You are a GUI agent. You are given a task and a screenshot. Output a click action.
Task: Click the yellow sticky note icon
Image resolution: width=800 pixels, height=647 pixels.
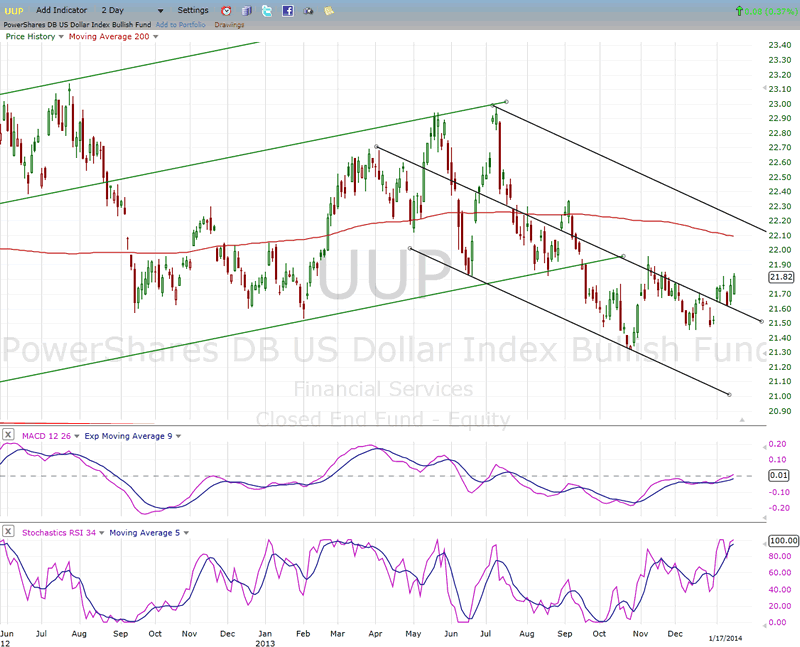(x=329, y=10)
